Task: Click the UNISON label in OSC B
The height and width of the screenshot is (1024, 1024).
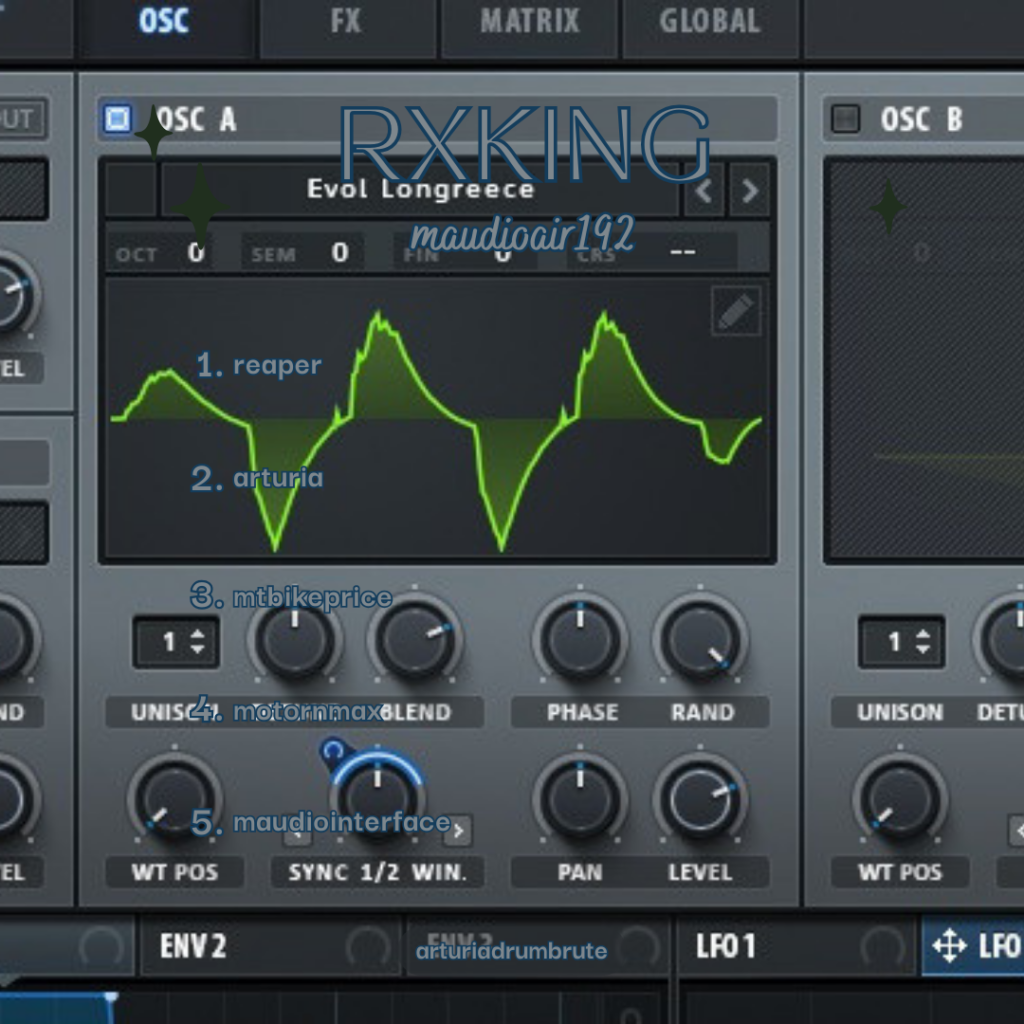Action: tap(900, 712)
